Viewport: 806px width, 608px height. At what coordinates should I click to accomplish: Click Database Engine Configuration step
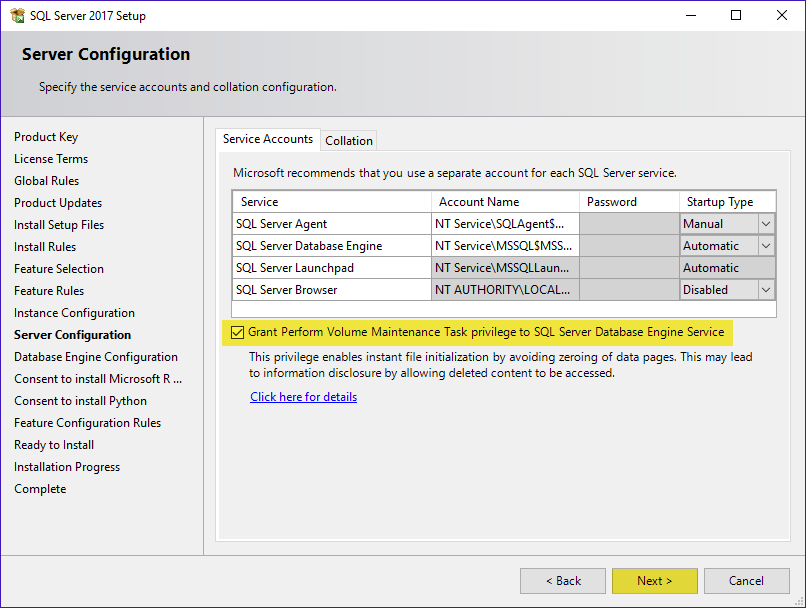tap(96, 357)
